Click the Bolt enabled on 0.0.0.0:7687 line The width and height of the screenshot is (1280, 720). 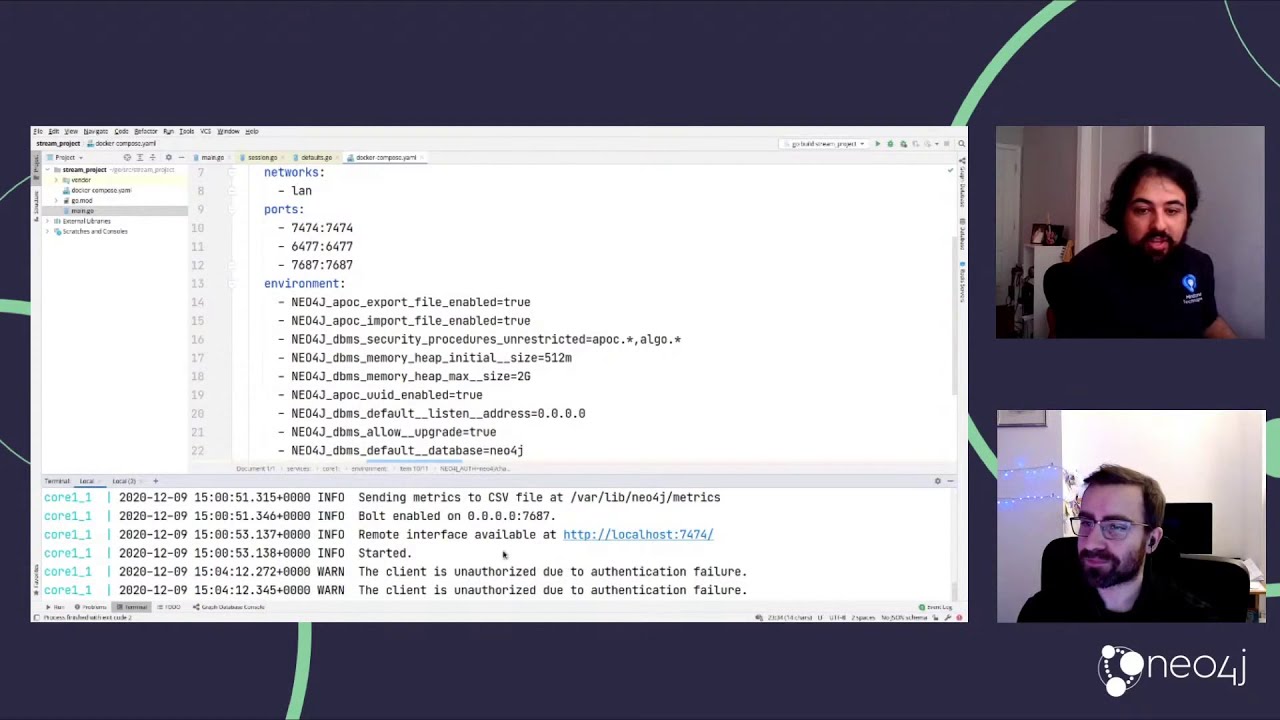(x=456, y=516)
